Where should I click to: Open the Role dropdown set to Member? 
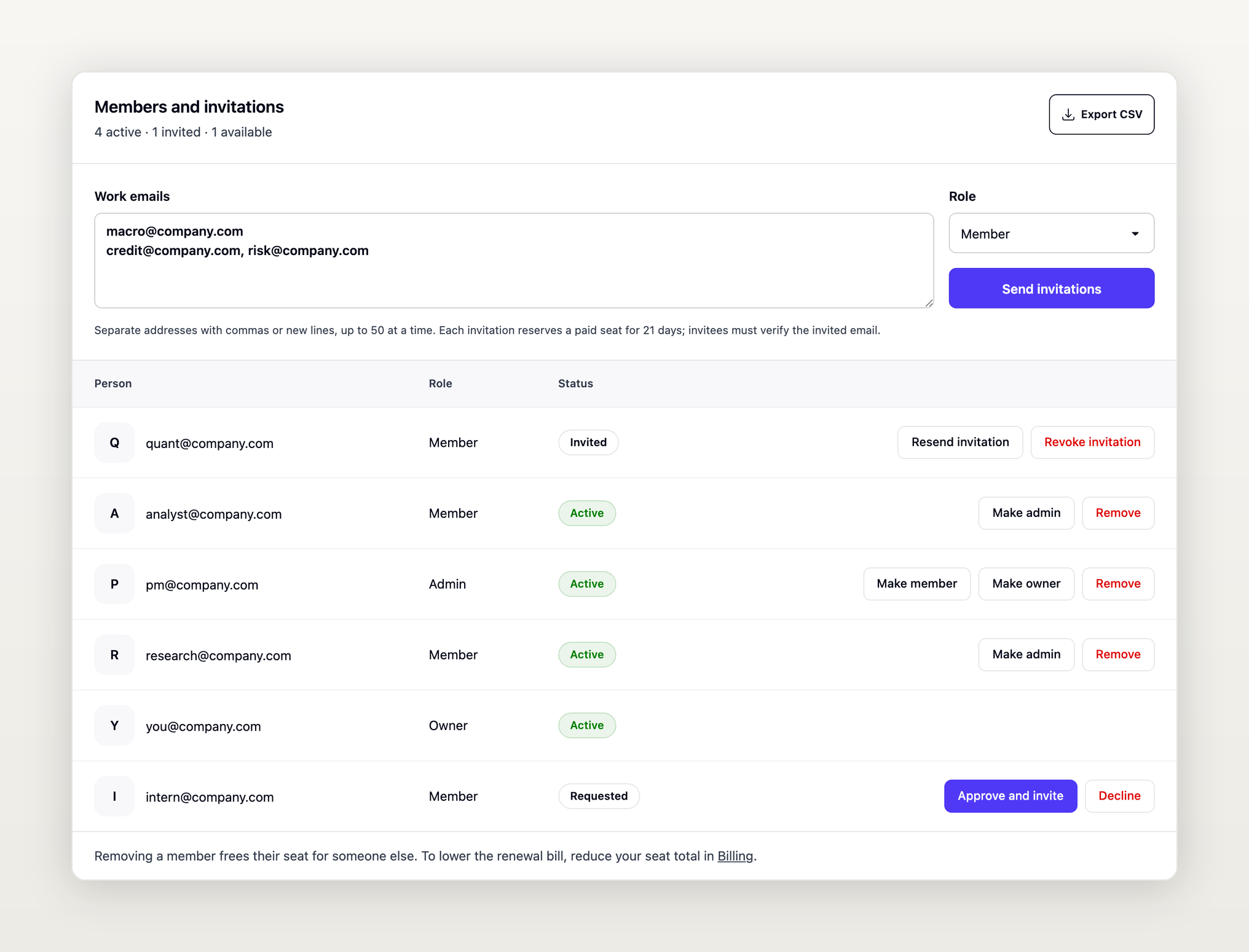pos(1051,234)
